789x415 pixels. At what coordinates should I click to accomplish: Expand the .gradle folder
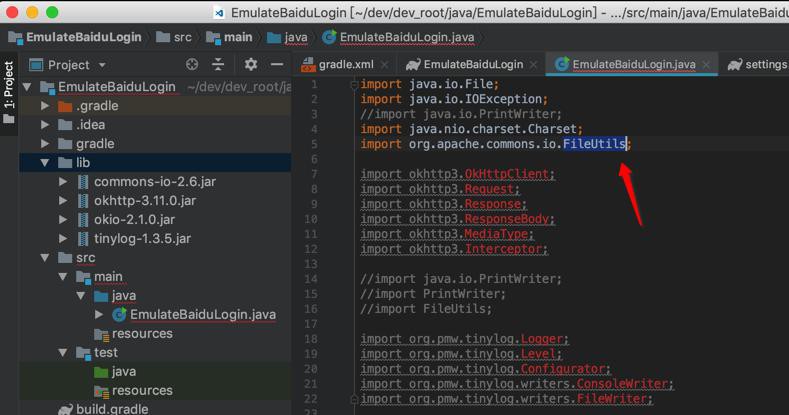coord(45,106)
